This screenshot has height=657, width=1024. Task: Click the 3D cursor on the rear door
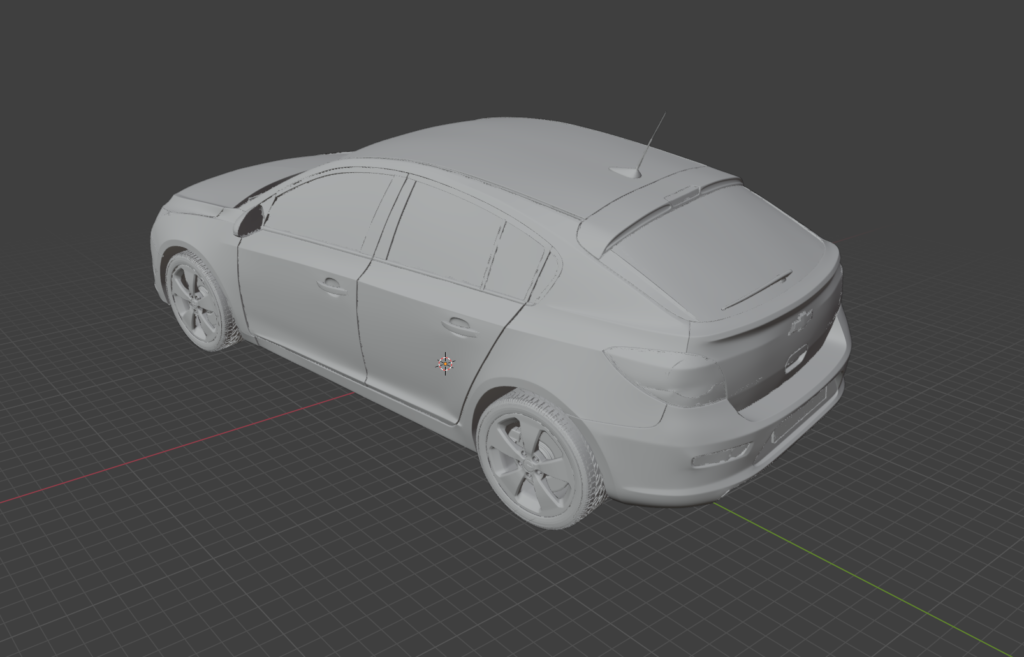(x=445, y=363)
